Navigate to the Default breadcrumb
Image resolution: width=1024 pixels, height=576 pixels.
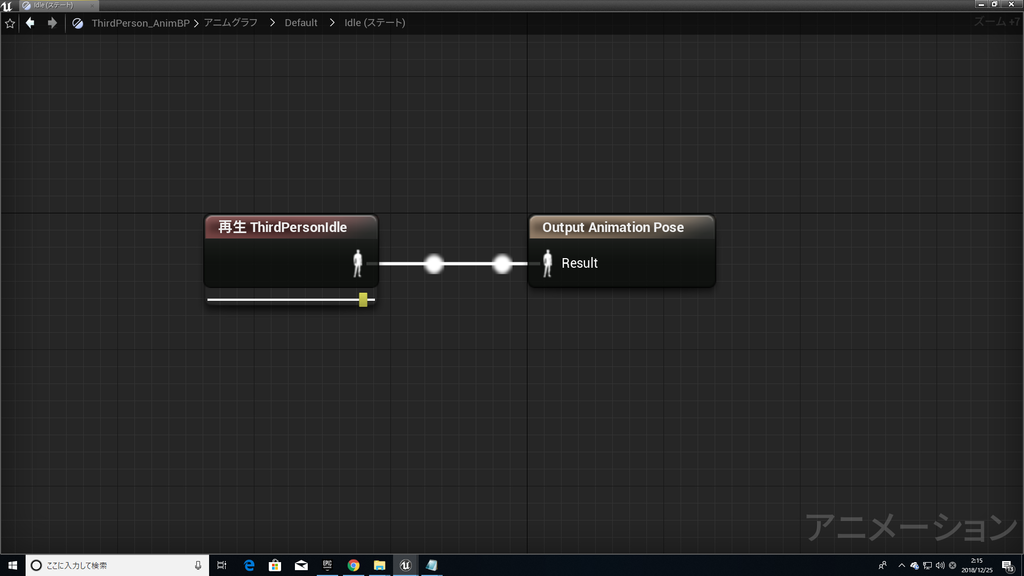click(301, 23)
